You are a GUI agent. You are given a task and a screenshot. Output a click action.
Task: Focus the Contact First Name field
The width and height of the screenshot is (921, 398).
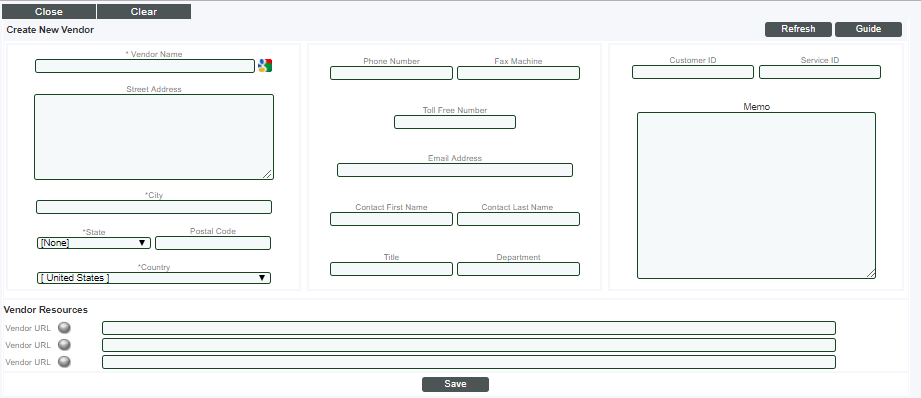pyautogui.click(x=391, y=219)
